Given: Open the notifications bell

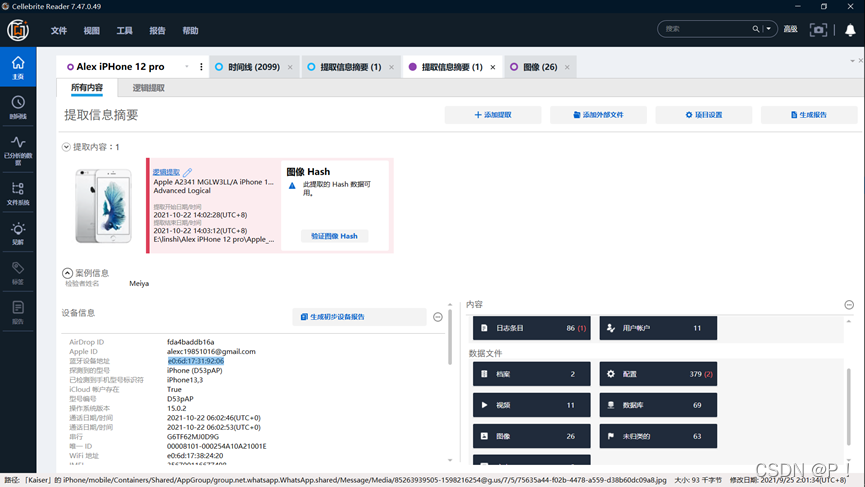Looking at the screenshot, I should (x=850, y=30).
